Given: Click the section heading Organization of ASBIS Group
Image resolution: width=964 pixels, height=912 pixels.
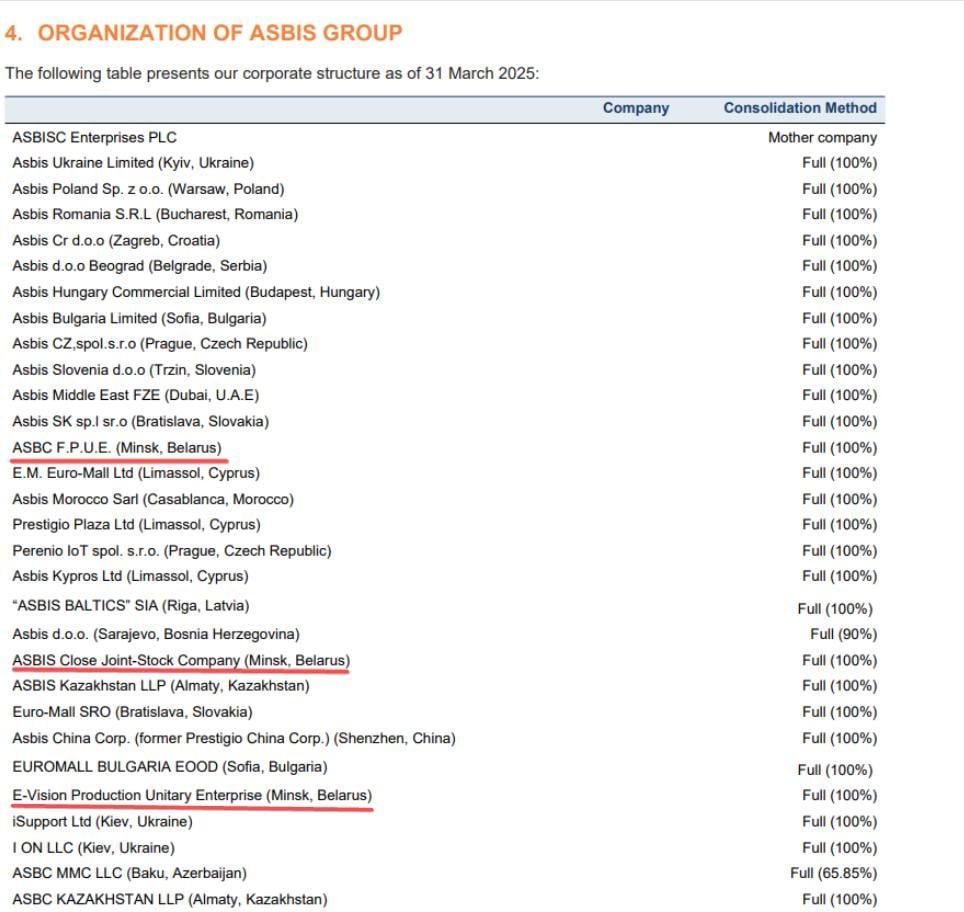Looking at the screenshot, I should (x=203, y=33).
